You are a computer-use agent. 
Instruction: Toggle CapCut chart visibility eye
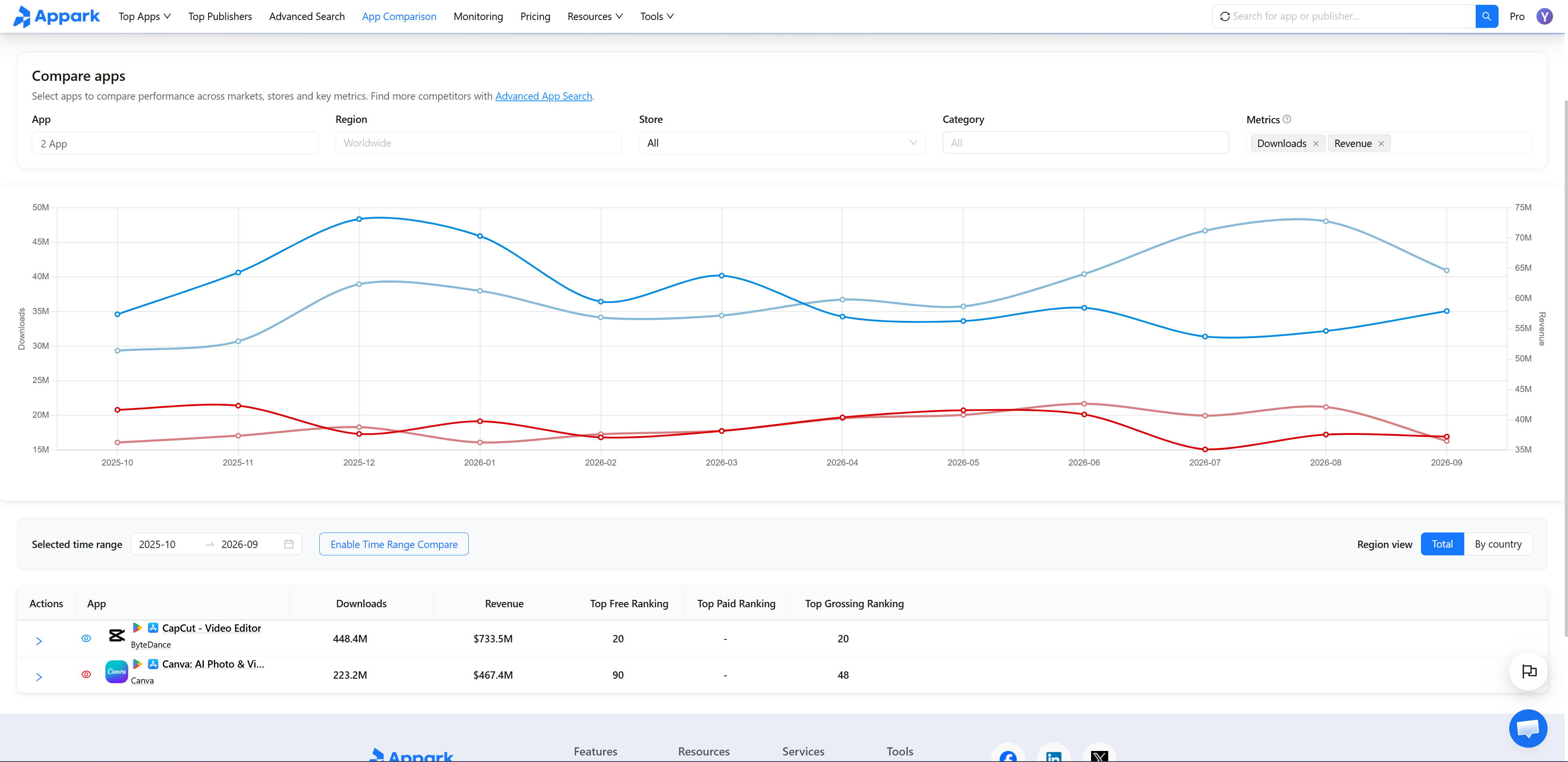coord(86,638)
